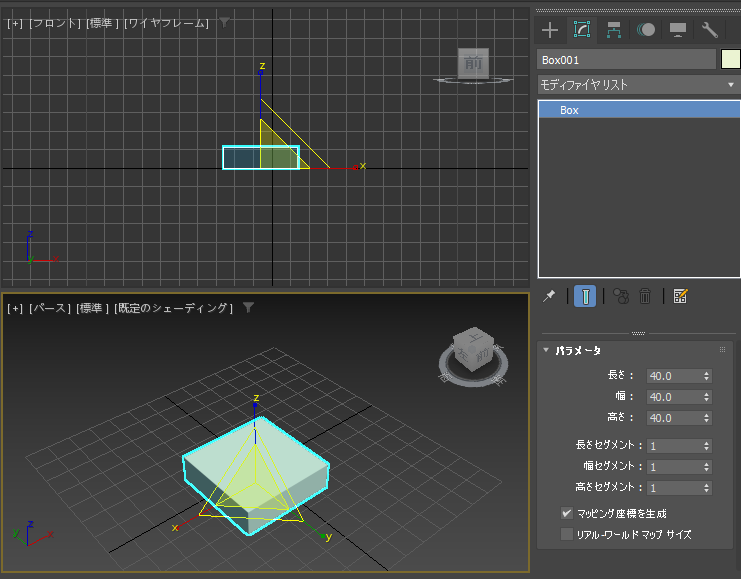This screenshot has height=579, width=741.
Task: Open the Hierarchy panel tab
Action: click(x=614, y=30)
